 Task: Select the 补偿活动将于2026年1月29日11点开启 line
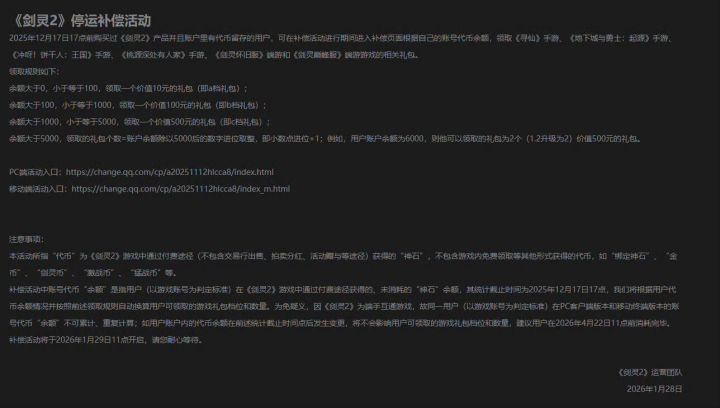(x=106, y=340)
